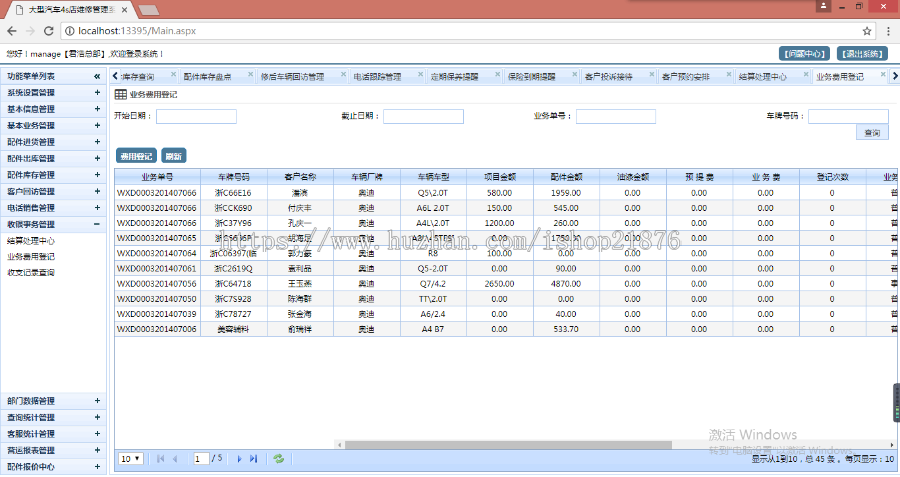Click the horizontal scrollbar below the table

500,443
